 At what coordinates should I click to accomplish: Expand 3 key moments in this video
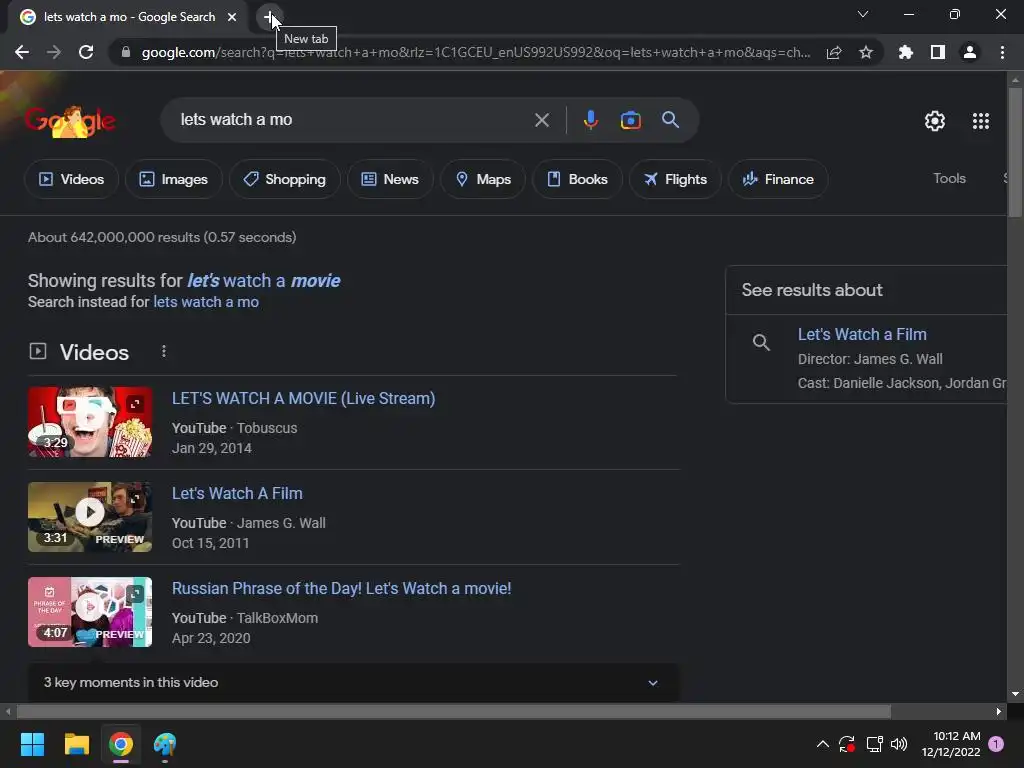[353, 682]
